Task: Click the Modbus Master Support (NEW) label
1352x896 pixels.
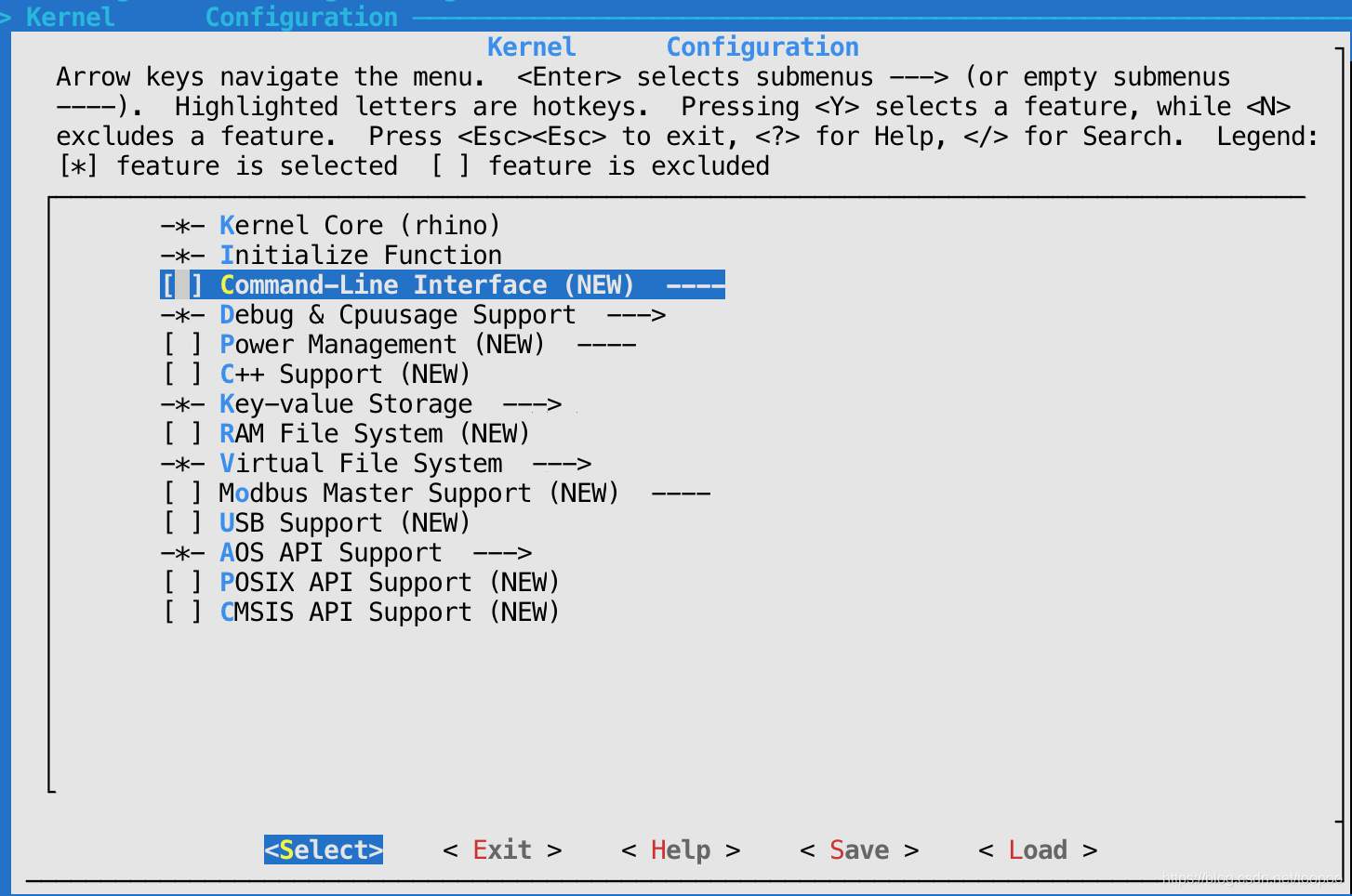Action: [x=419, y=494]
